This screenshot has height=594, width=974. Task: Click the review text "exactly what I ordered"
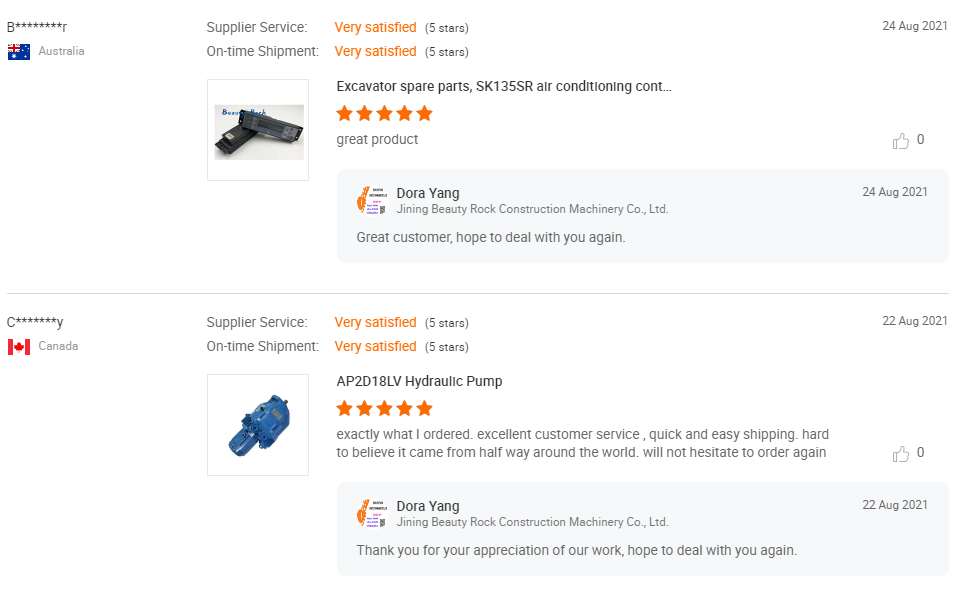(404, 434)
